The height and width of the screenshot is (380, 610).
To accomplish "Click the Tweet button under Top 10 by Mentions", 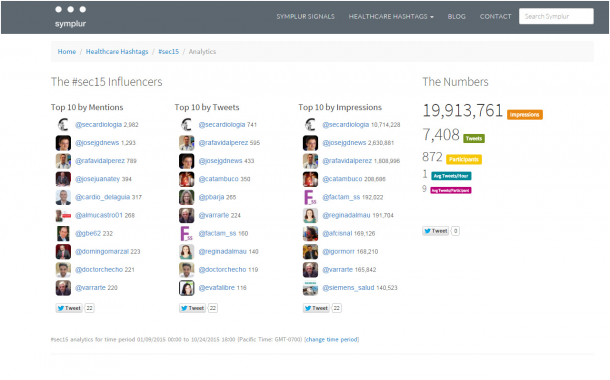I will (69, 308).
